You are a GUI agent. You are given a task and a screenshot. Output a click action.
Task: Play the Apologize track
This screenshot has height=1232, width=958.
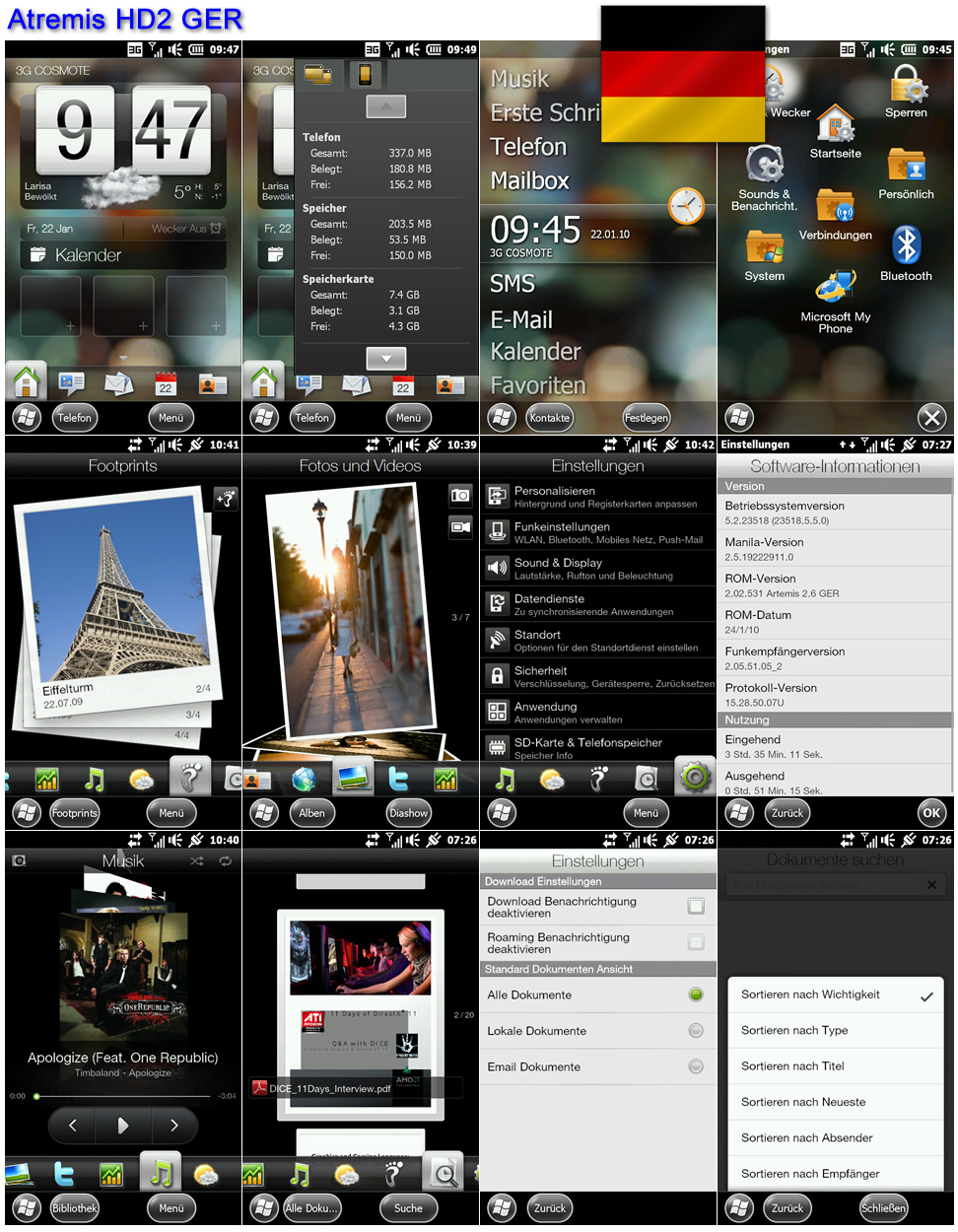click(123, 1125)
